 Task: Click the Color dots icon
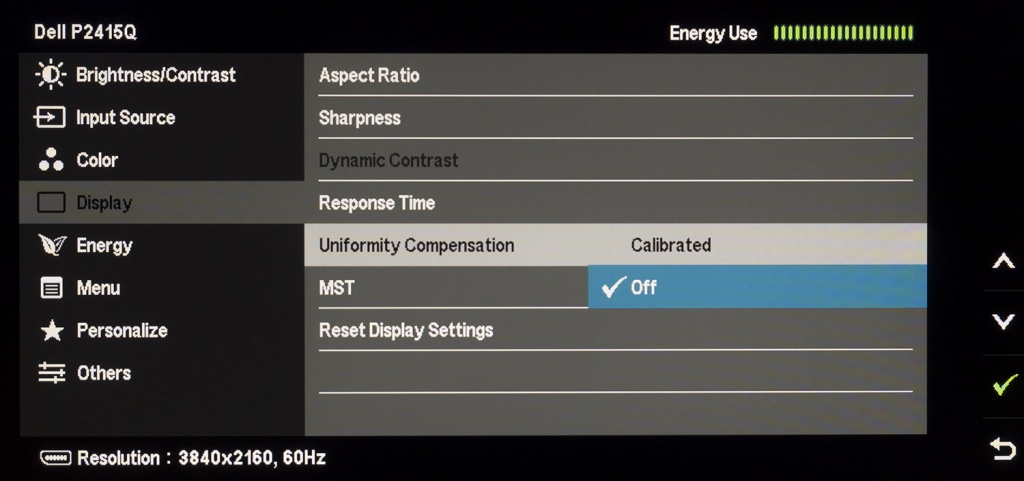pos(50,160)
